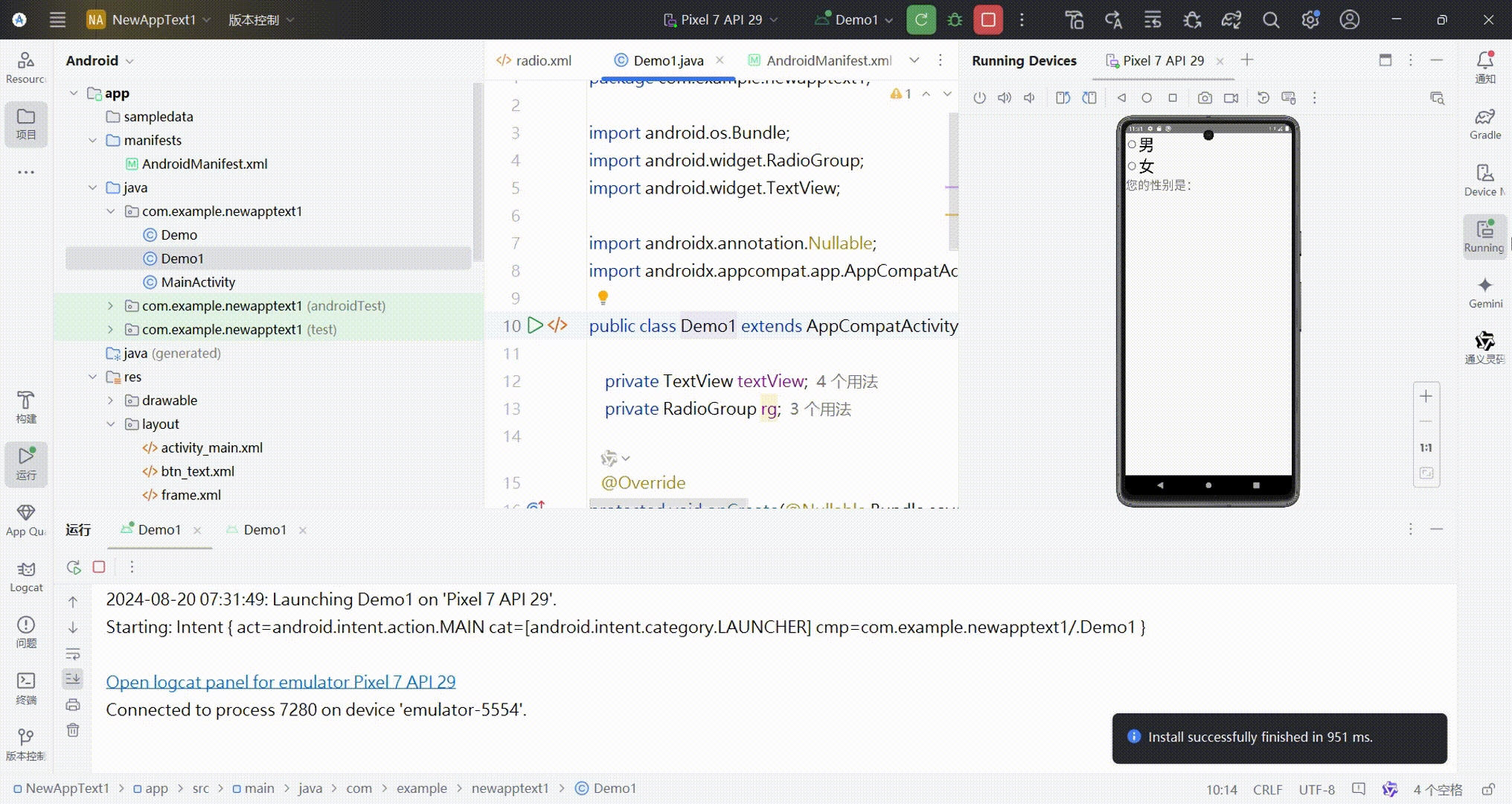Show the hidden editor tabs list

tap(914, 60)
